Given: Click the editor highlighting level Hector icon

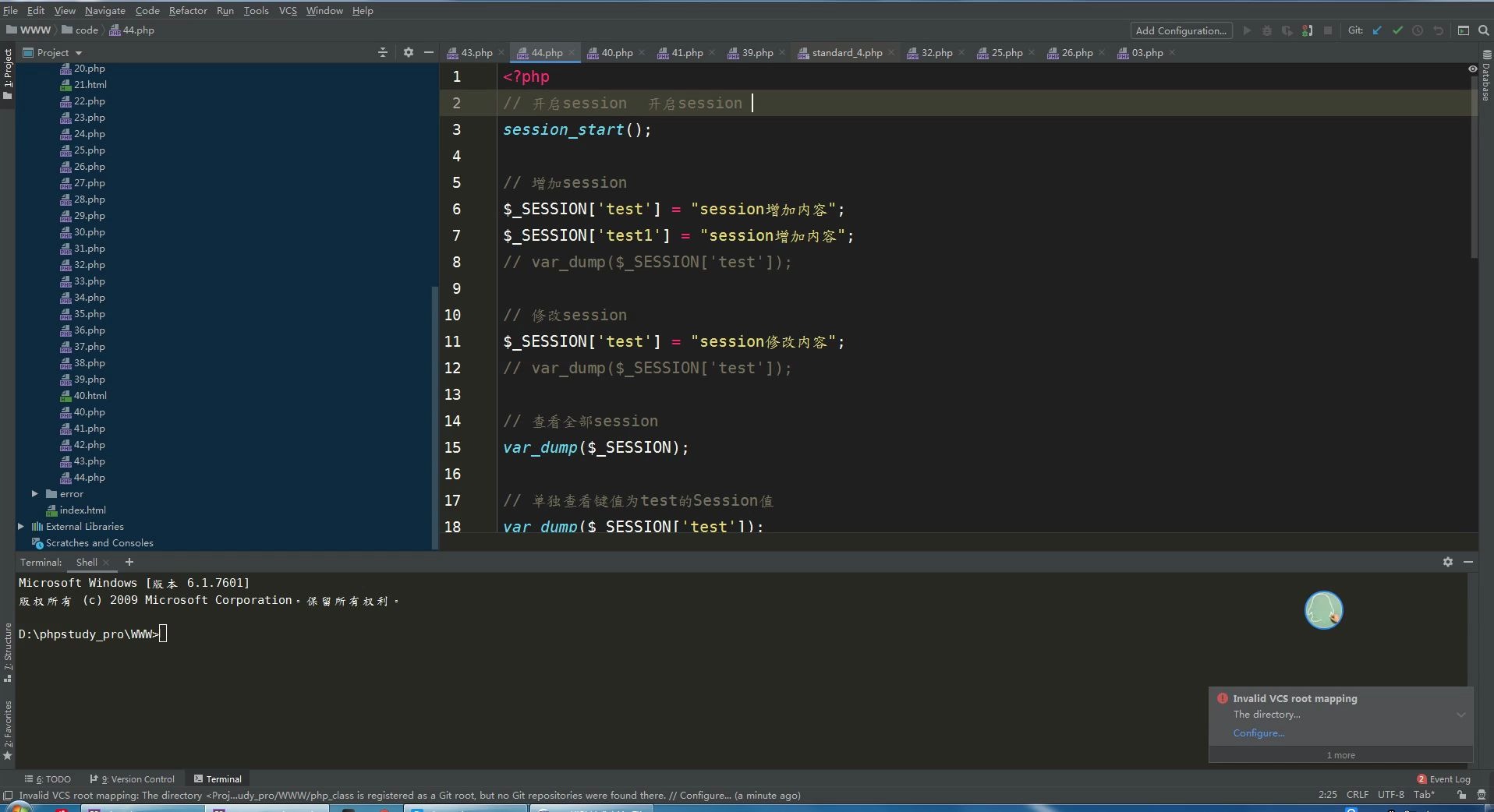Looking at the screenshot, I should (x=1481, y=795).
